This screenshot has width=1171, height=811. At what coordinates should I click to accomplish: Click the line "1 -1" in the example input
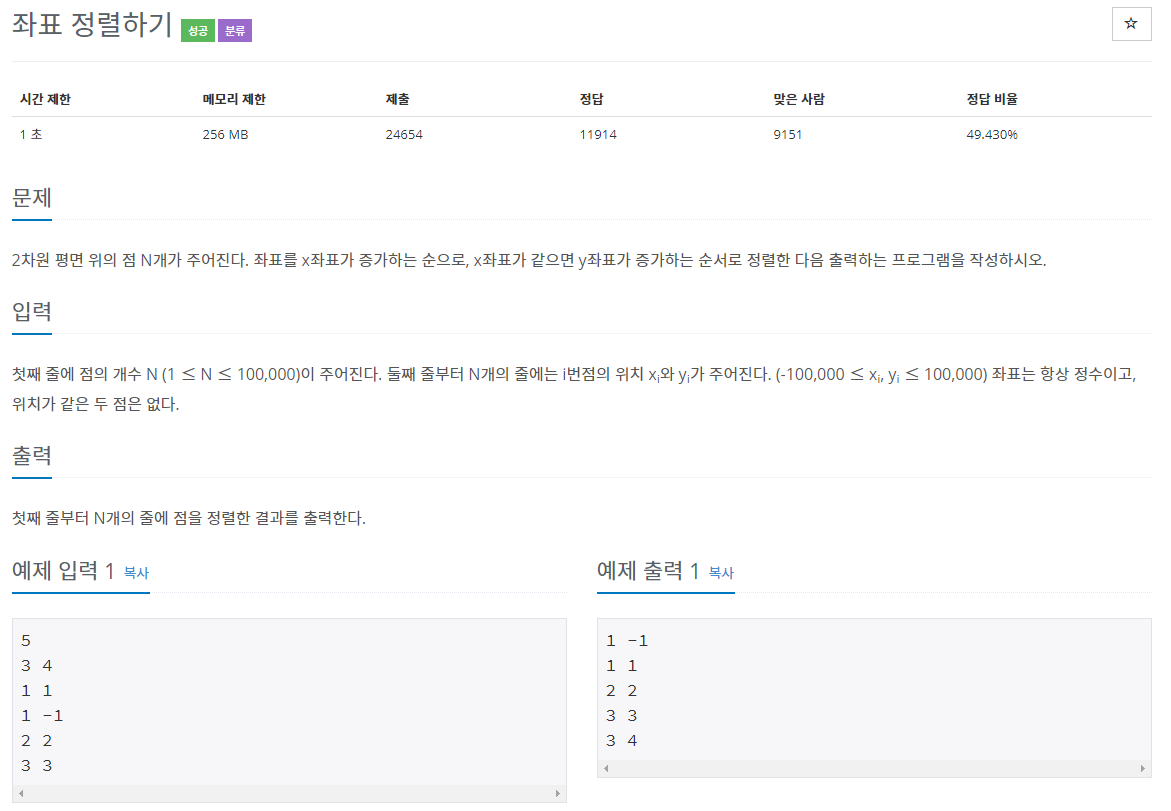(x=42, y=716)
